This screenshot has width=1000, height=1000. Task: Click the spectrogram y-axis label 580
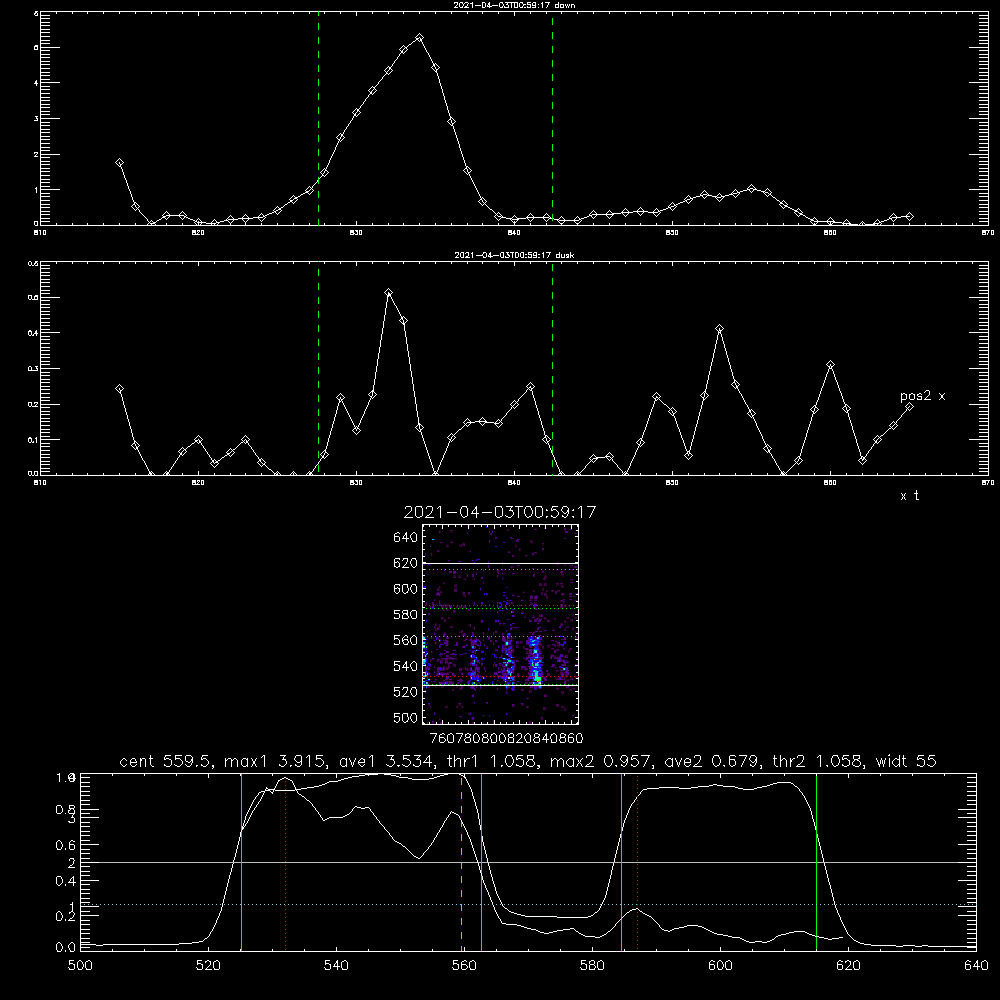(x=406, y=615)
